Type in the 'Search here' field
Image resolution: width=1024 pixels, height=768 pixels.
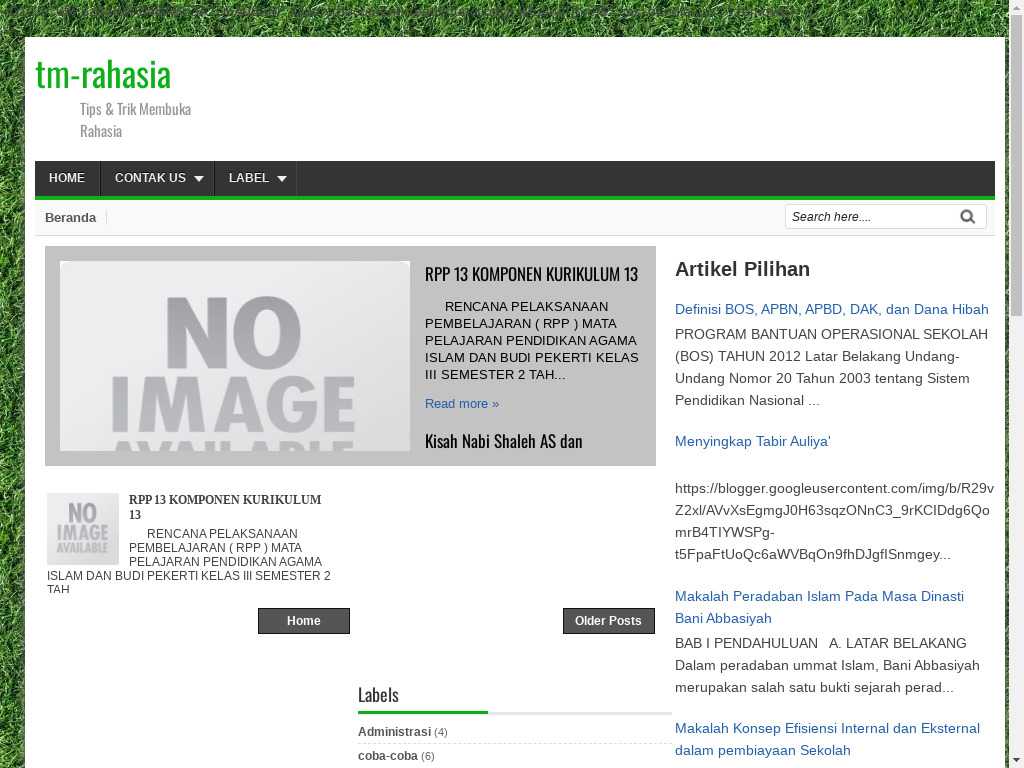[x=866, y=217]
